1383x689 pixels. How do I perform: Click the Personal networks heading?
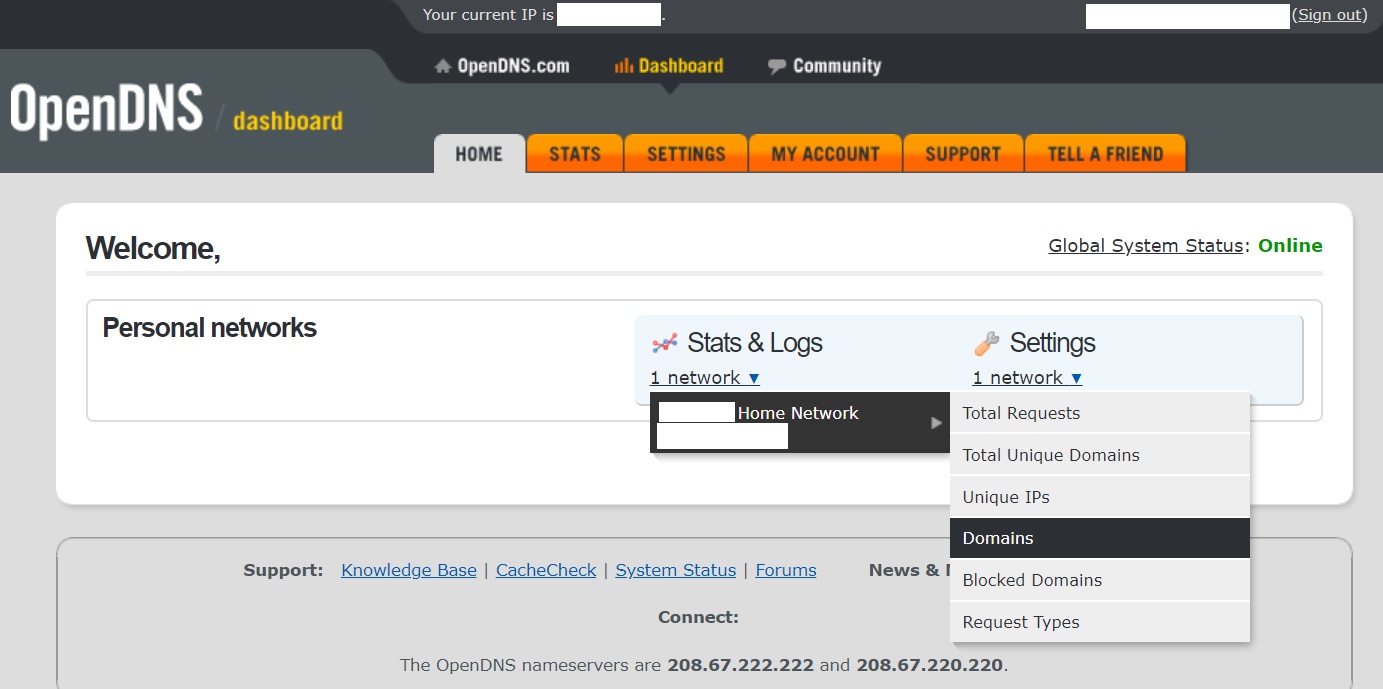(210, 328)
